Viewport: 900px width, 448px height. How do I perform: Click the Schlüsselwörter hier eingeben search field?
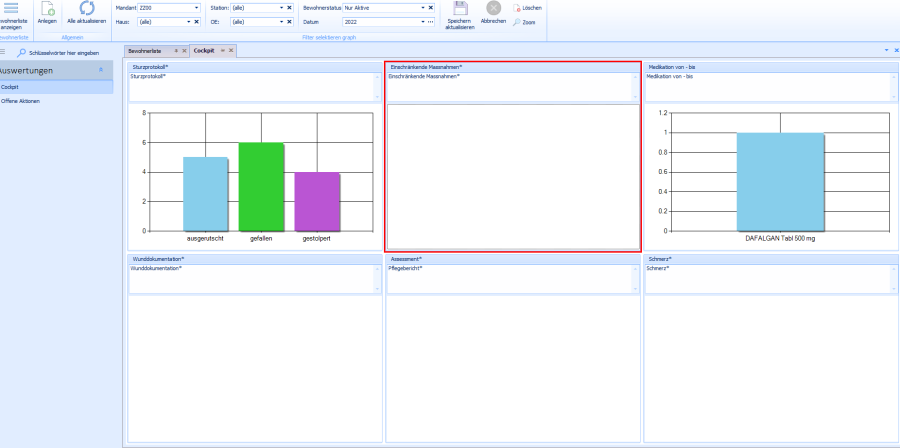64,53
